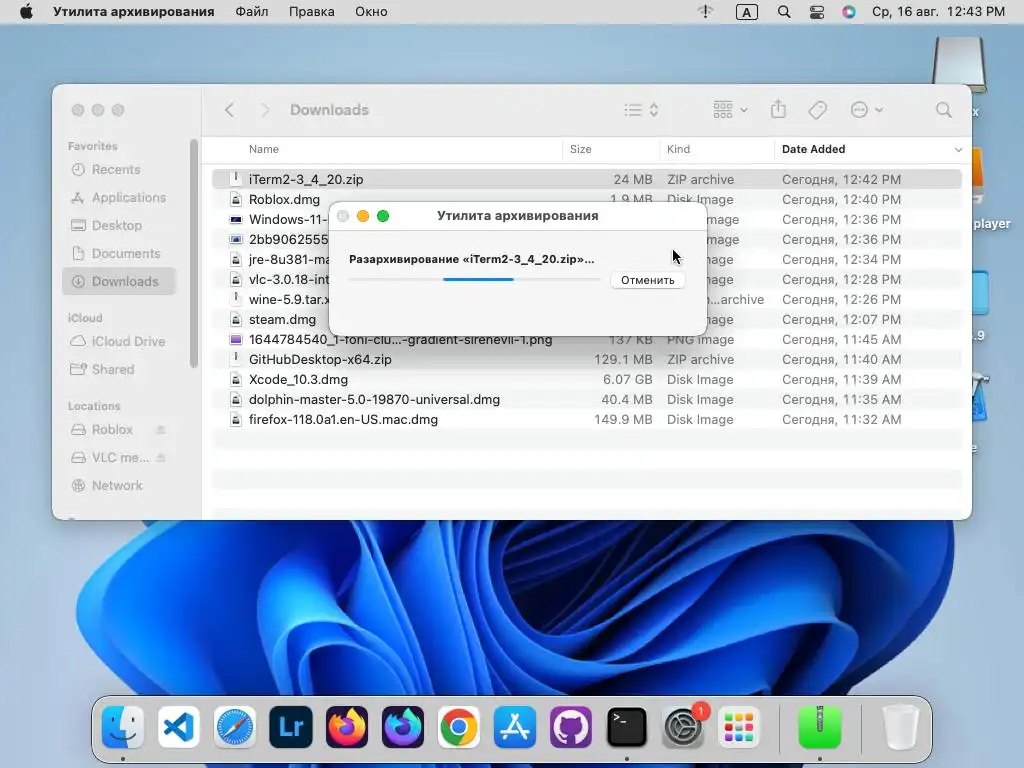1024x768 pixels.
Task: Click the extraction progress bar
Action: [x=474, y=280]
